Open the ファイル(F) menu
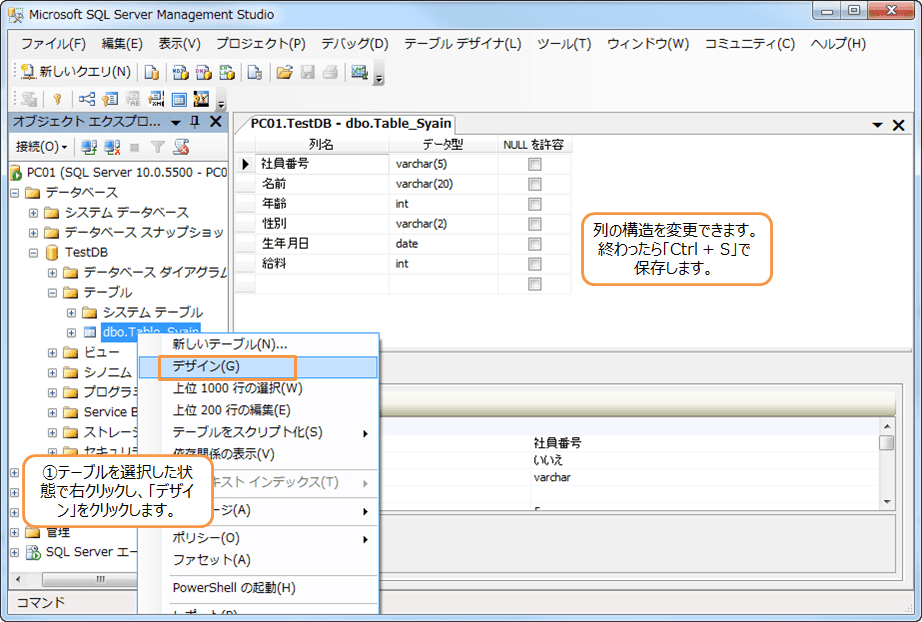 54,44
